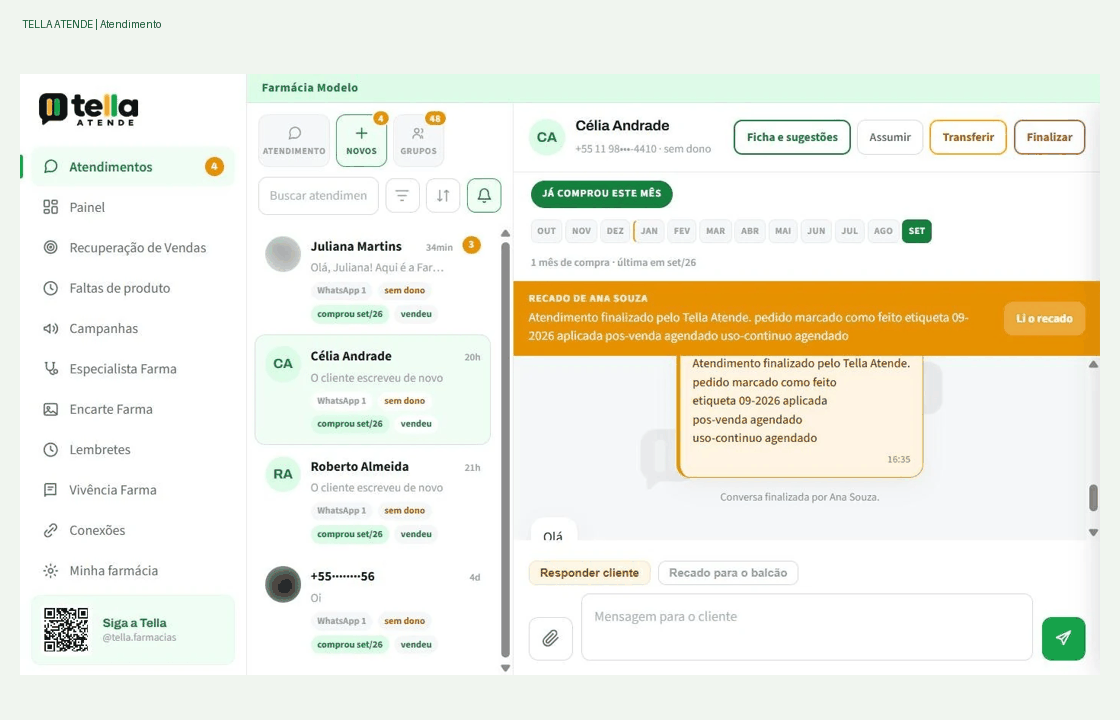Open the filter options icon

[402, 196]
